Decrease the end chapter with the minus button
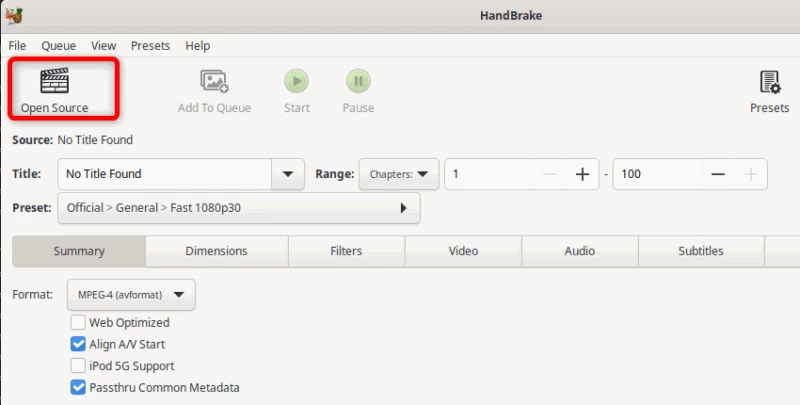The width and height of the screenshot is (800, 405). pos(718,174)
